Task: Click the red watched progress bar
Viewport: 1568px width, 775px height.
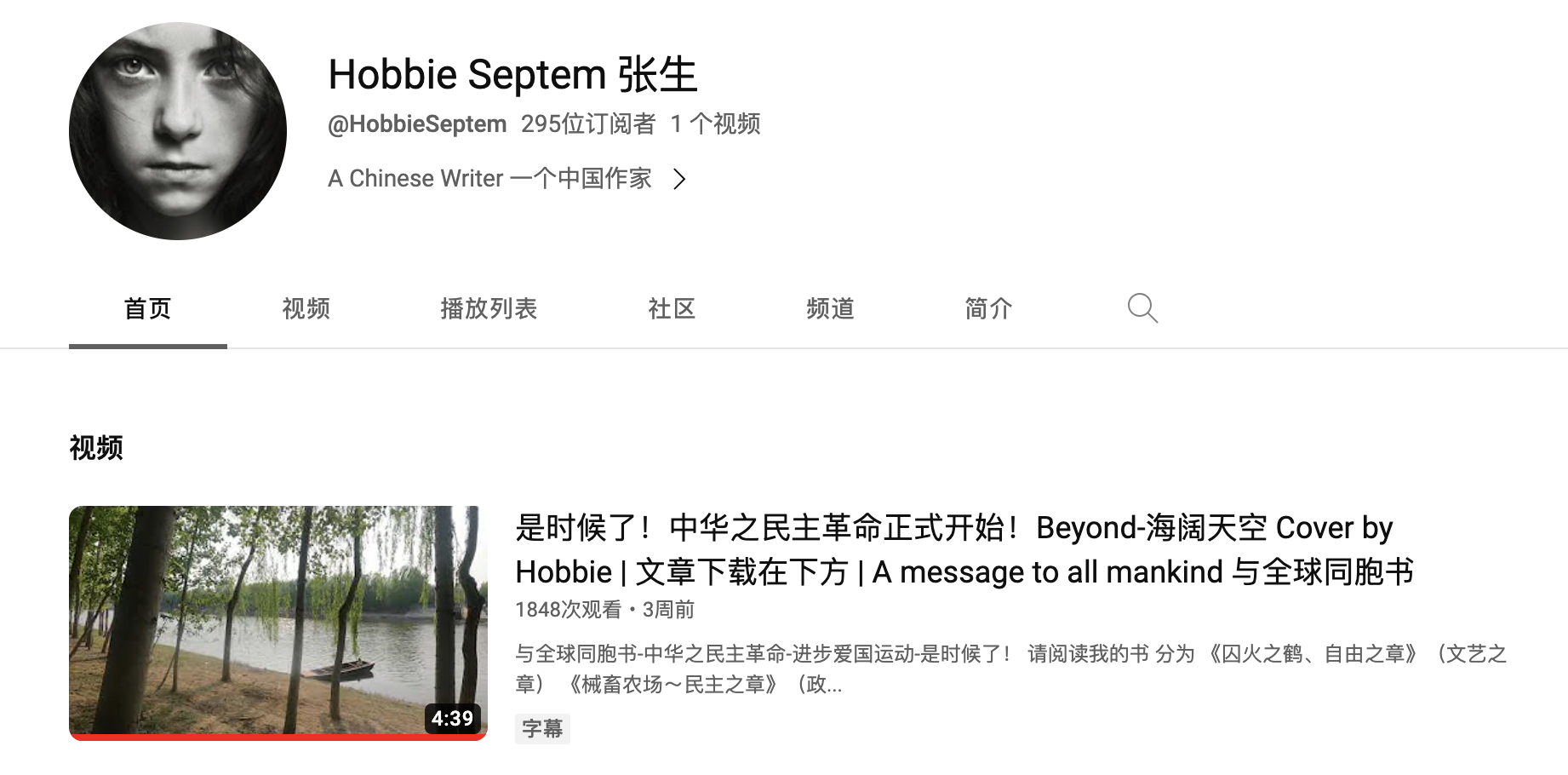Action: (278, 738)
